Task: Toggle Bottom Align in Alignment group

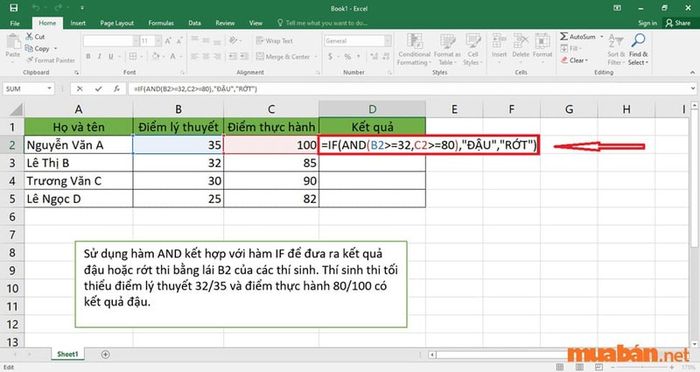Action: 217,41
